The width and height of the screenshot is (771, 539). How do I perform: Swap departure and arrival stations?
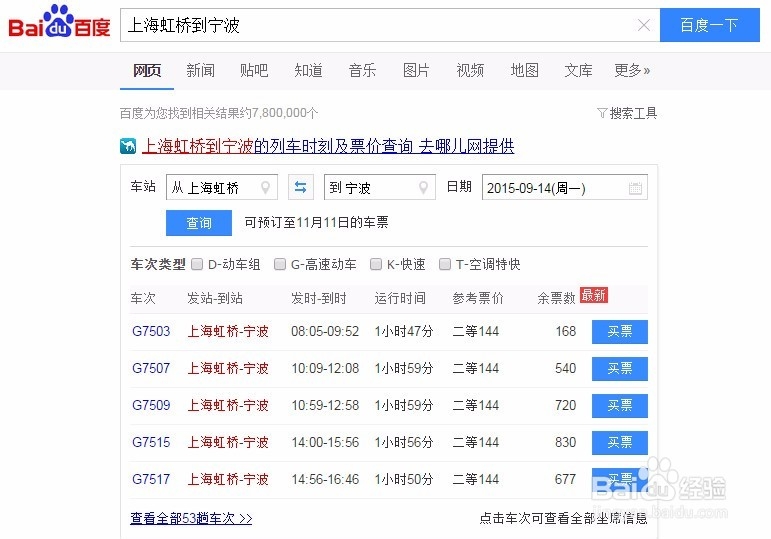[x=300, y=187]
